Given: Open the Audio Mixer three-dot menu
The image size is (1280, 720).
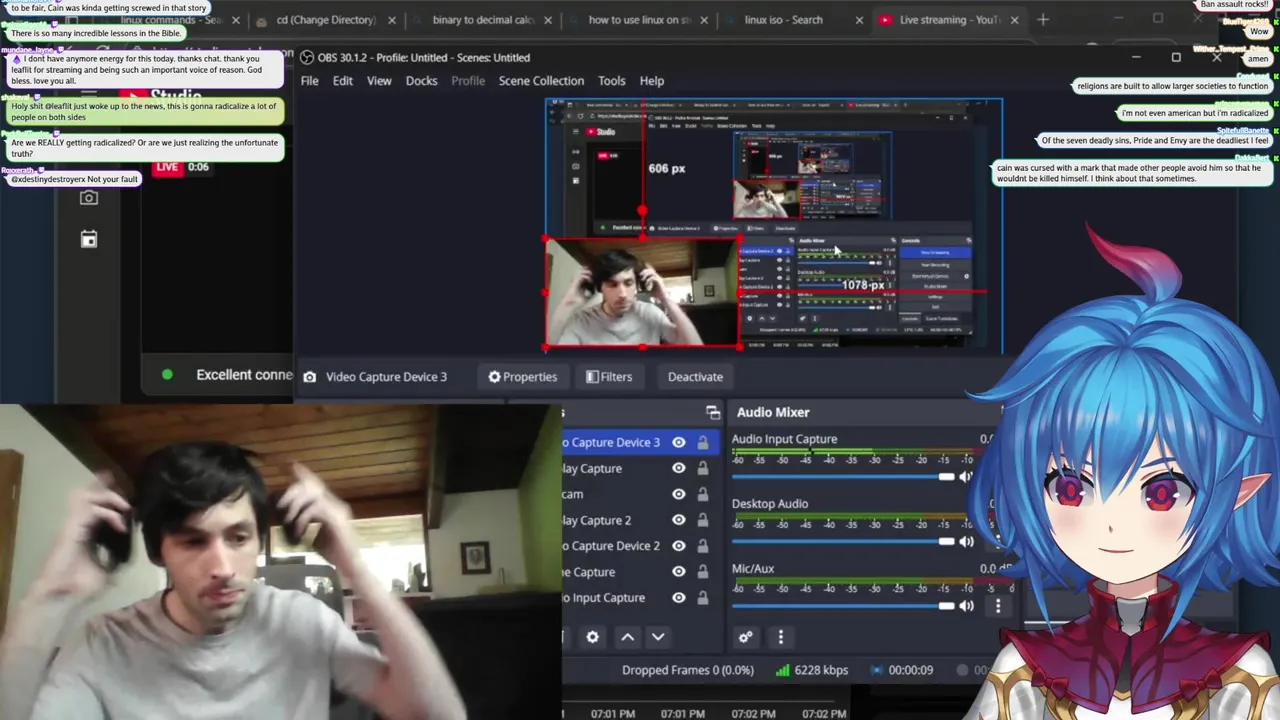Looking at the screenshot, I should [781, 637].
